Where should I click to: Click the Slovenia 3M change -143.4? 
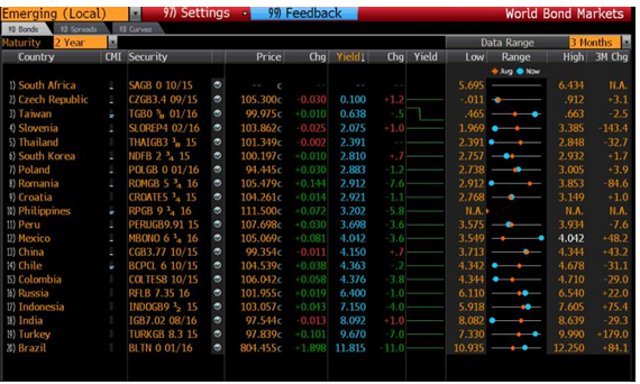pos(613,128)
